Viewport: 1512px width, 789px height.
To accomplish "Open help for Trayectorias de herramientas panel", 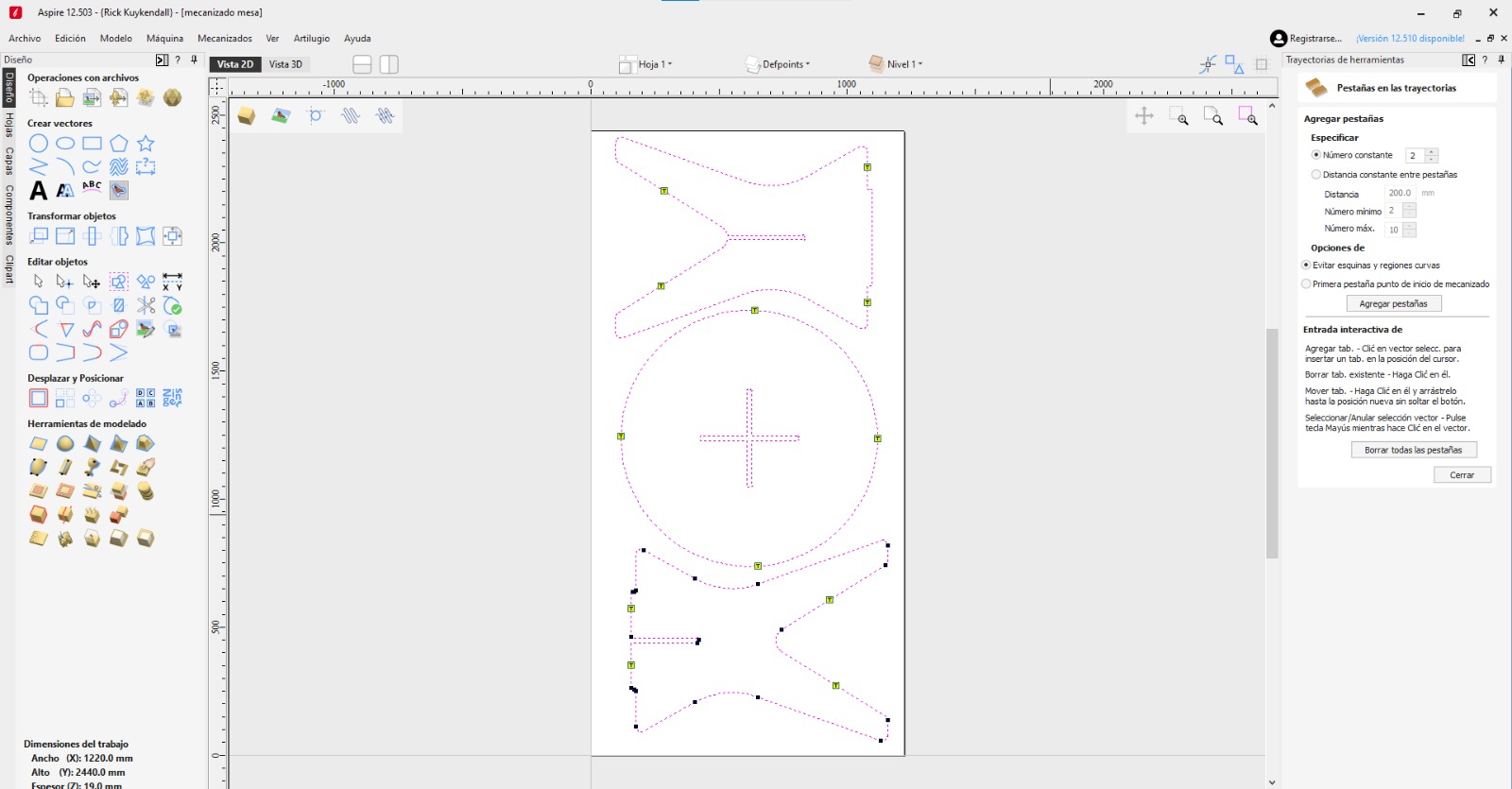I will (x=1485, y=60).
